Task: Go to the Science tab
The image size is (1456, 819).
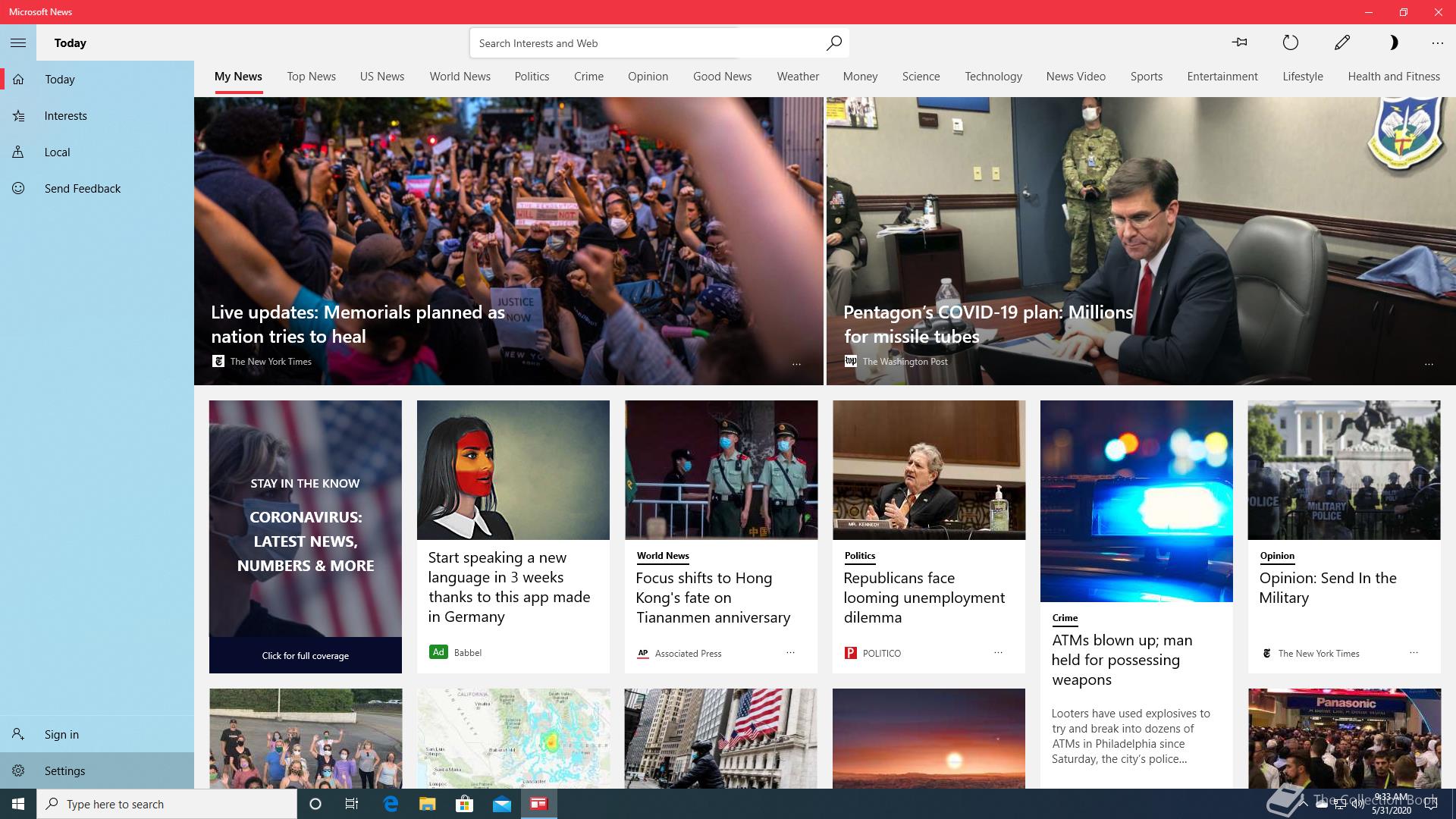Action: click(921, 77)
